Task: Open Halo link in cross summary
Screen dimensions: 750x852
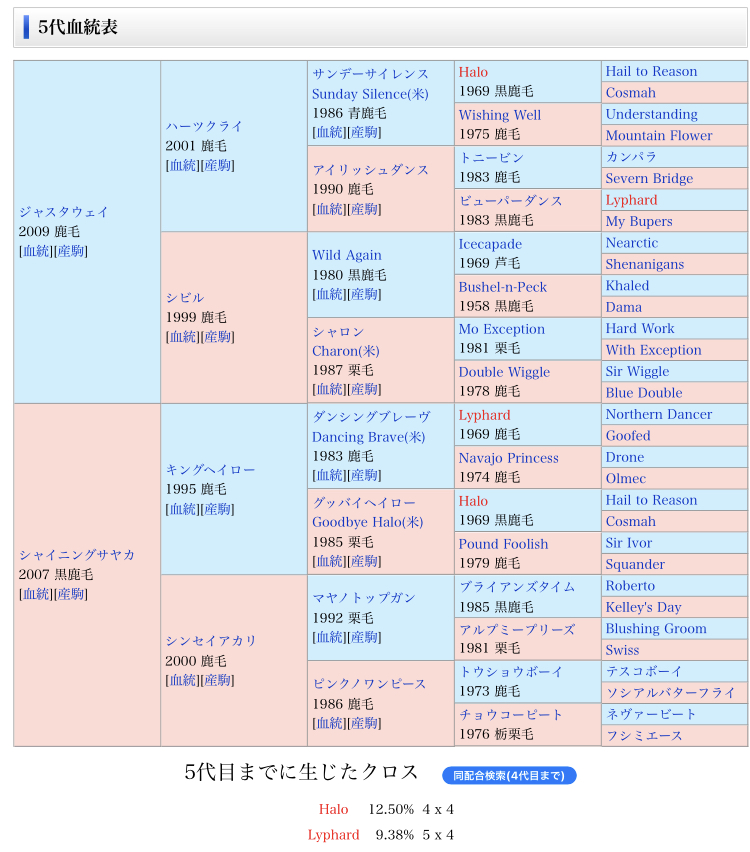Action: pyautogui.click(x=334, y=809)
